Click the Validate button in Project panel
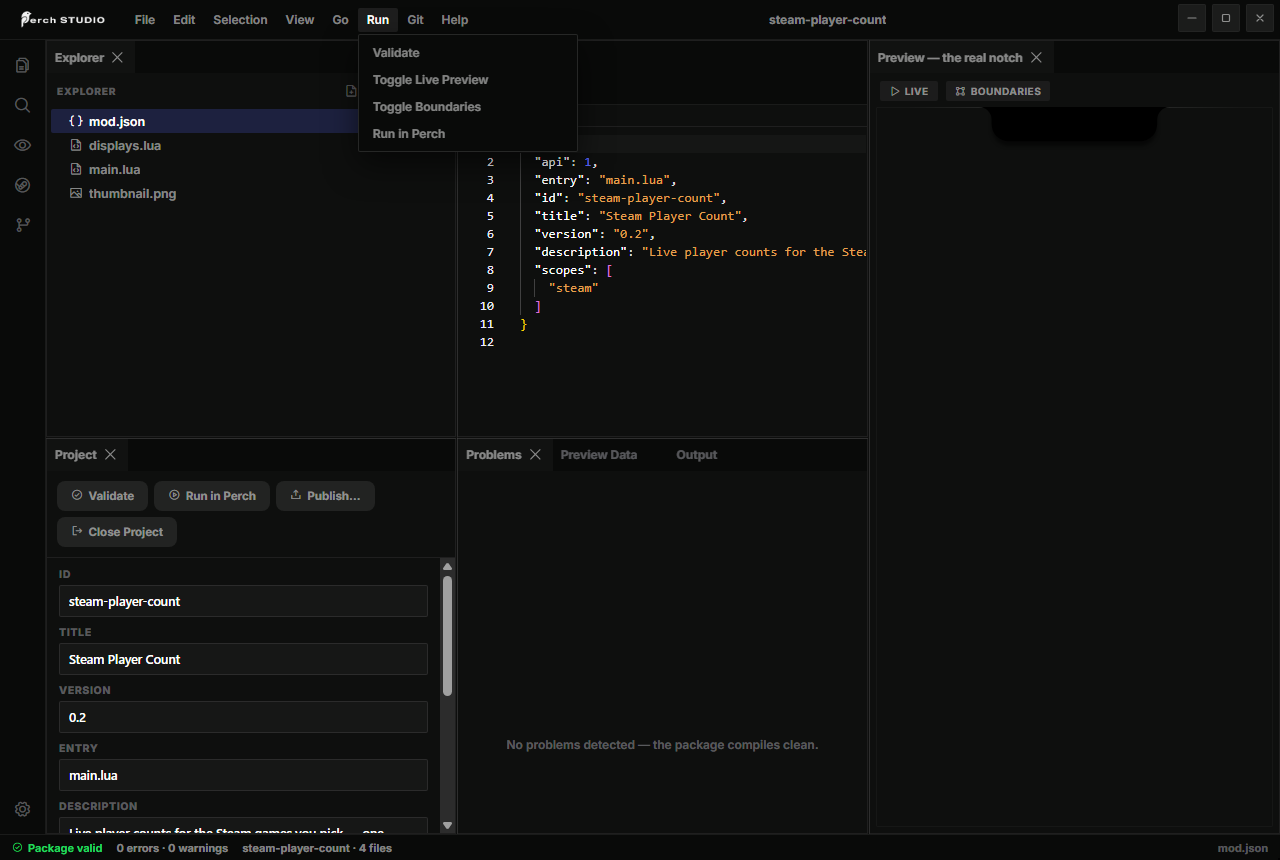 click(102, 496)
